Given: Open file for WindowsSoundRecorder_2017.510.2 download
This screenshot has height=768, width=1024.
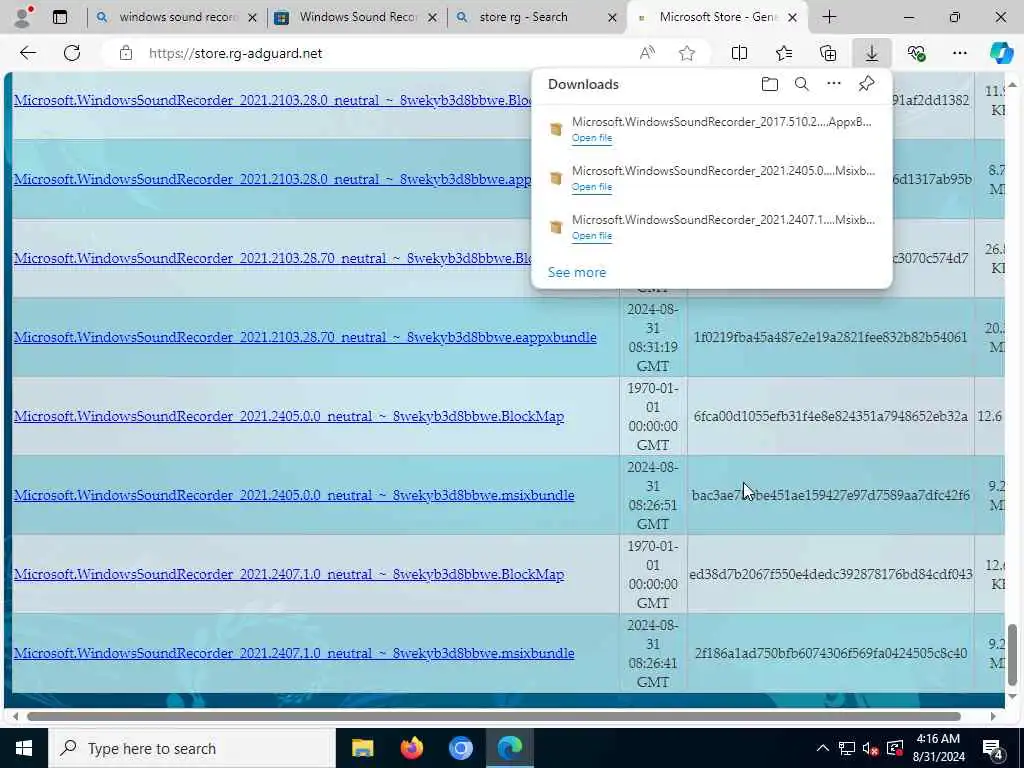Looking at the screenshot, I should click(x=592, y=138).
